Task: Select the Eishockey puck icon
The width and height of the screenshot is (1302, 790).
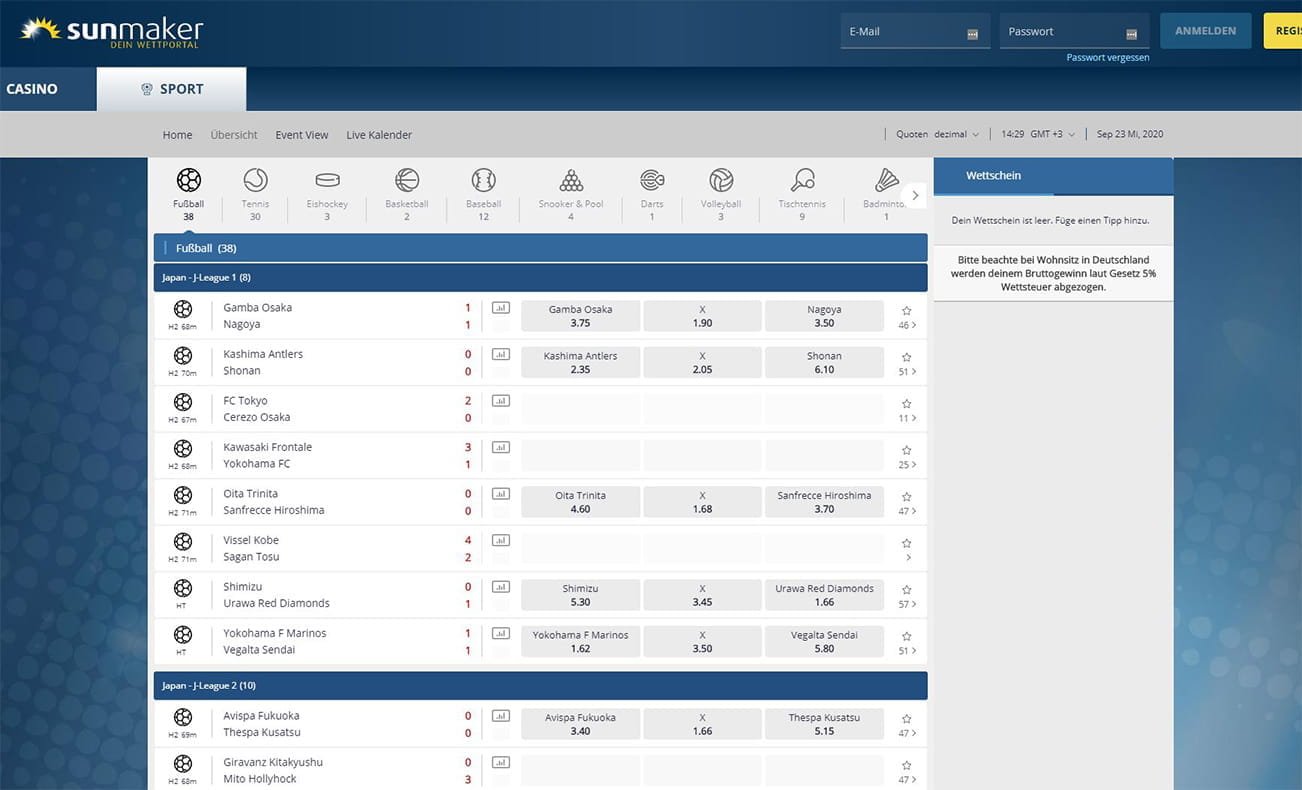Action: (327, 181)
